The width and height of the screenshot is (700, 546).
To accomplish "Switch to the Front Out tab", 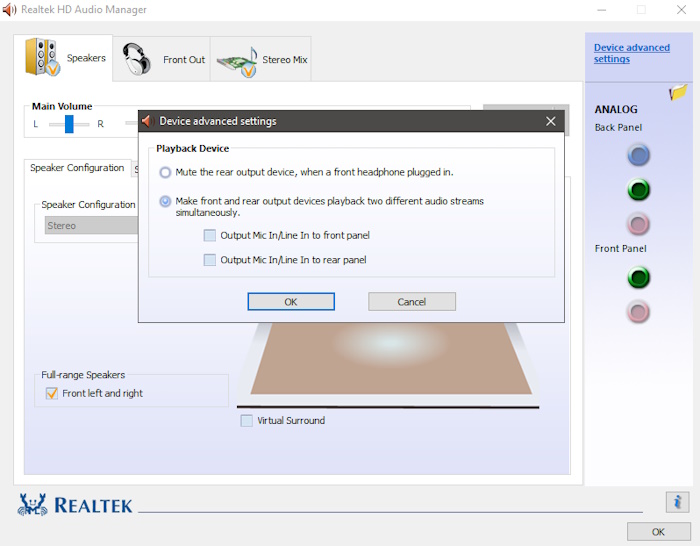I will [162, 59].
